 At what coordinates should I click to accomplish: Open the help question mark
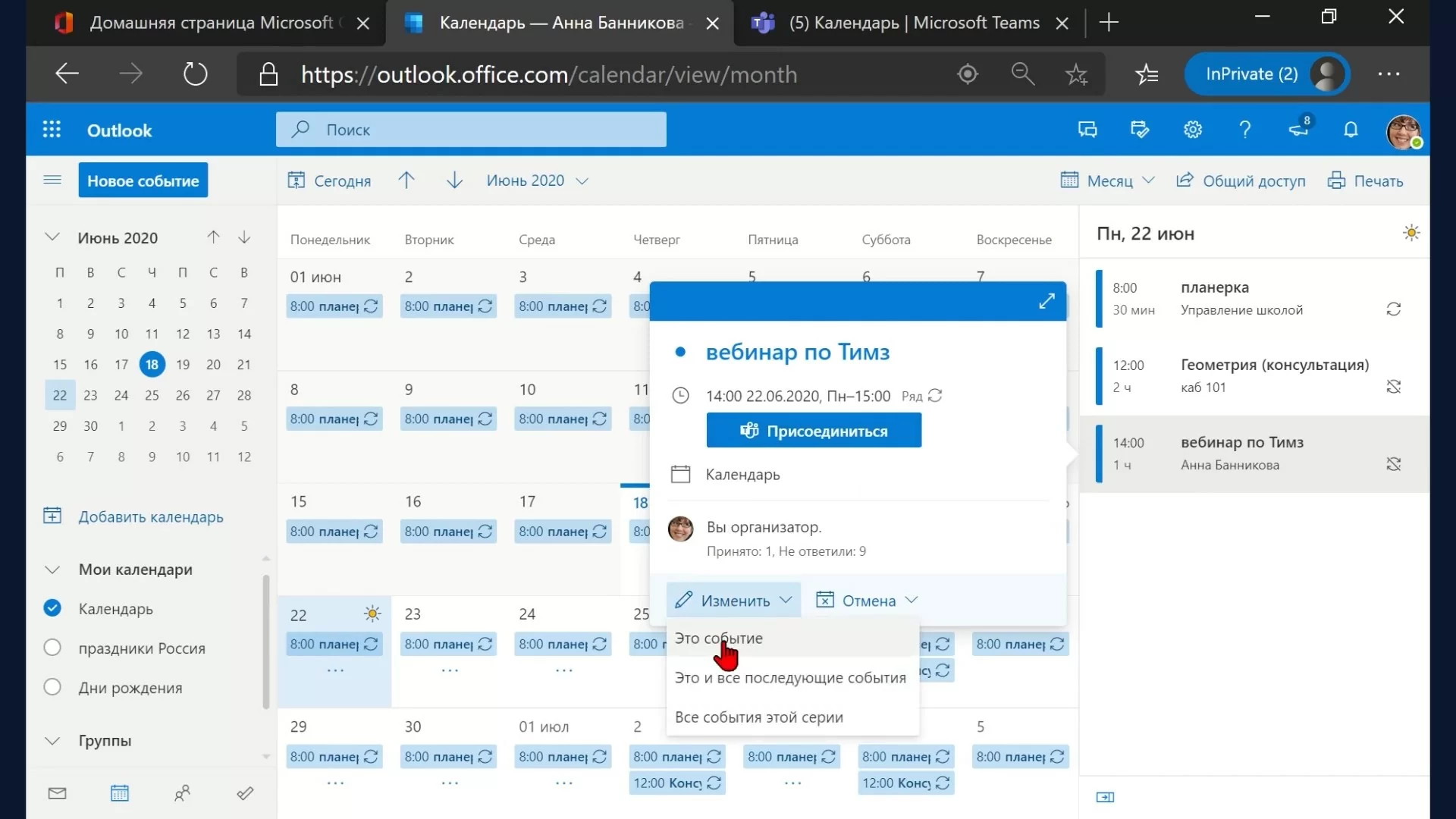click(1245, 130)
